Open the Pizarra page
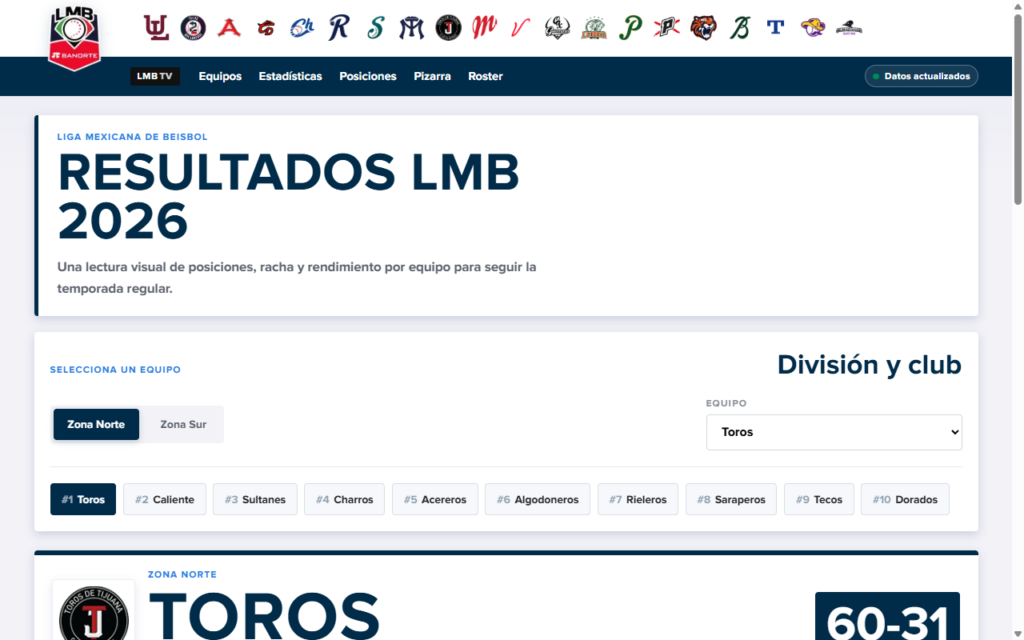 tap(432, 76)
